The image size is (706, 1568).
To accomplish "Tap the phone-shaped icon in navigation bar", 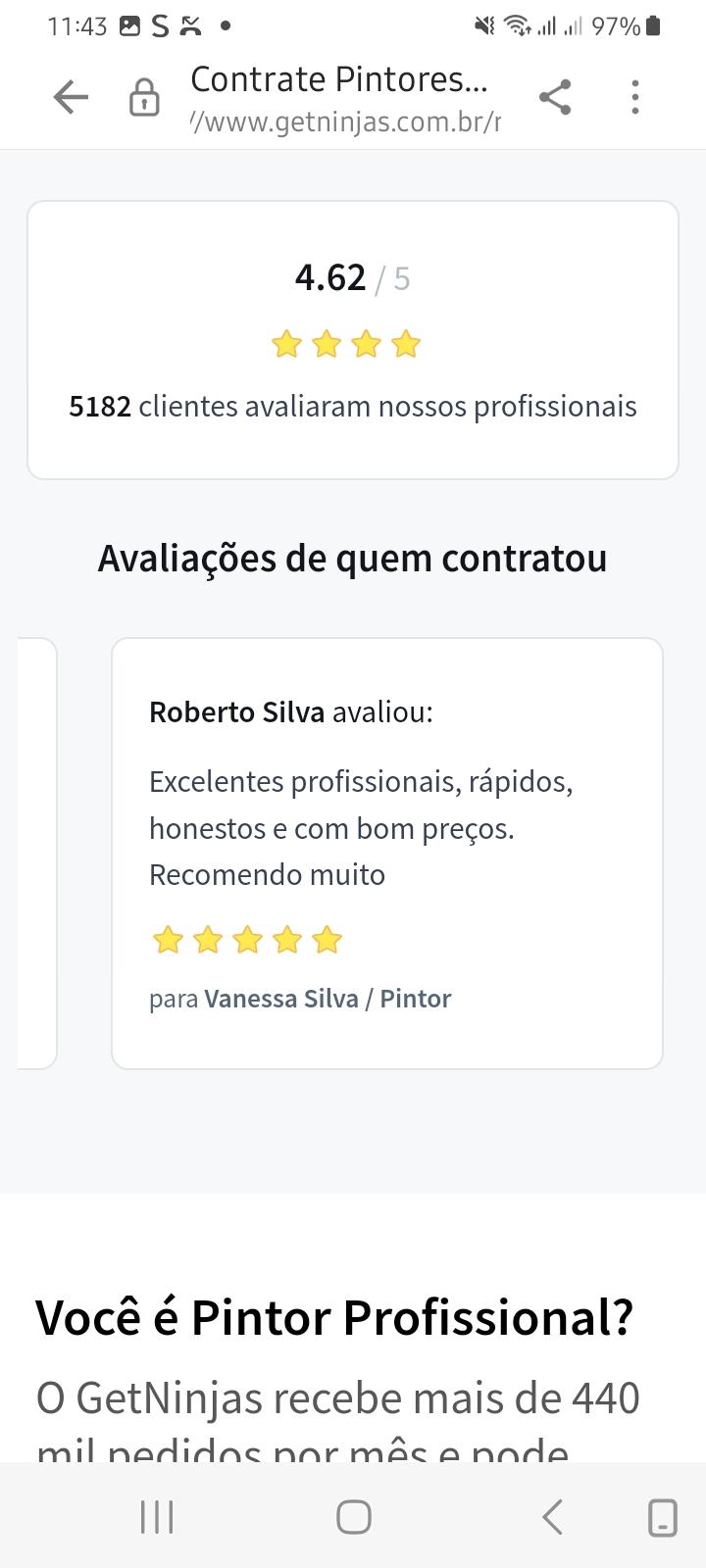I will pyautogui.click(x=663, y=1517).
